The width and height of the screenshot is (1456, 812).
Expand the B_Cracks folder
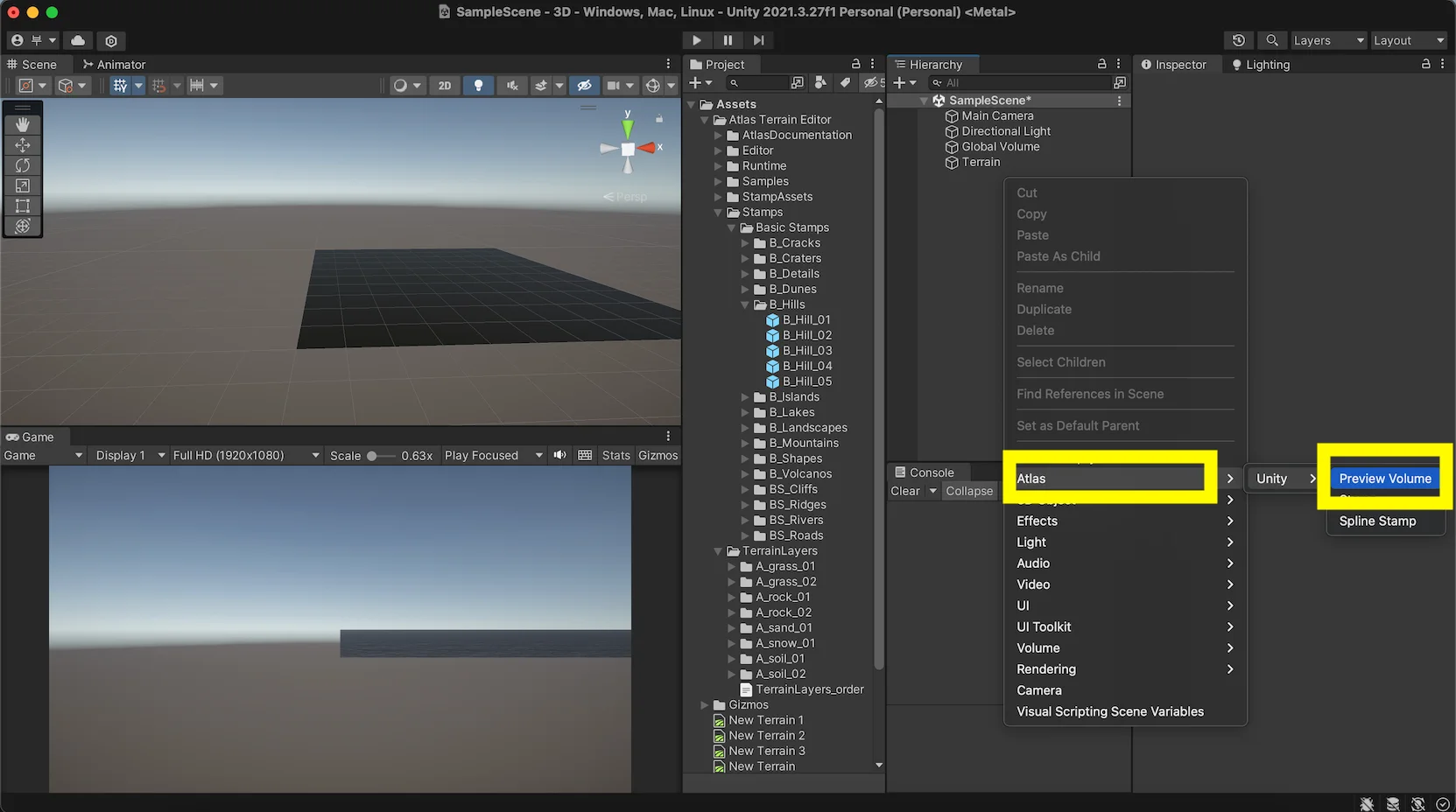click(x=745, y=243)
